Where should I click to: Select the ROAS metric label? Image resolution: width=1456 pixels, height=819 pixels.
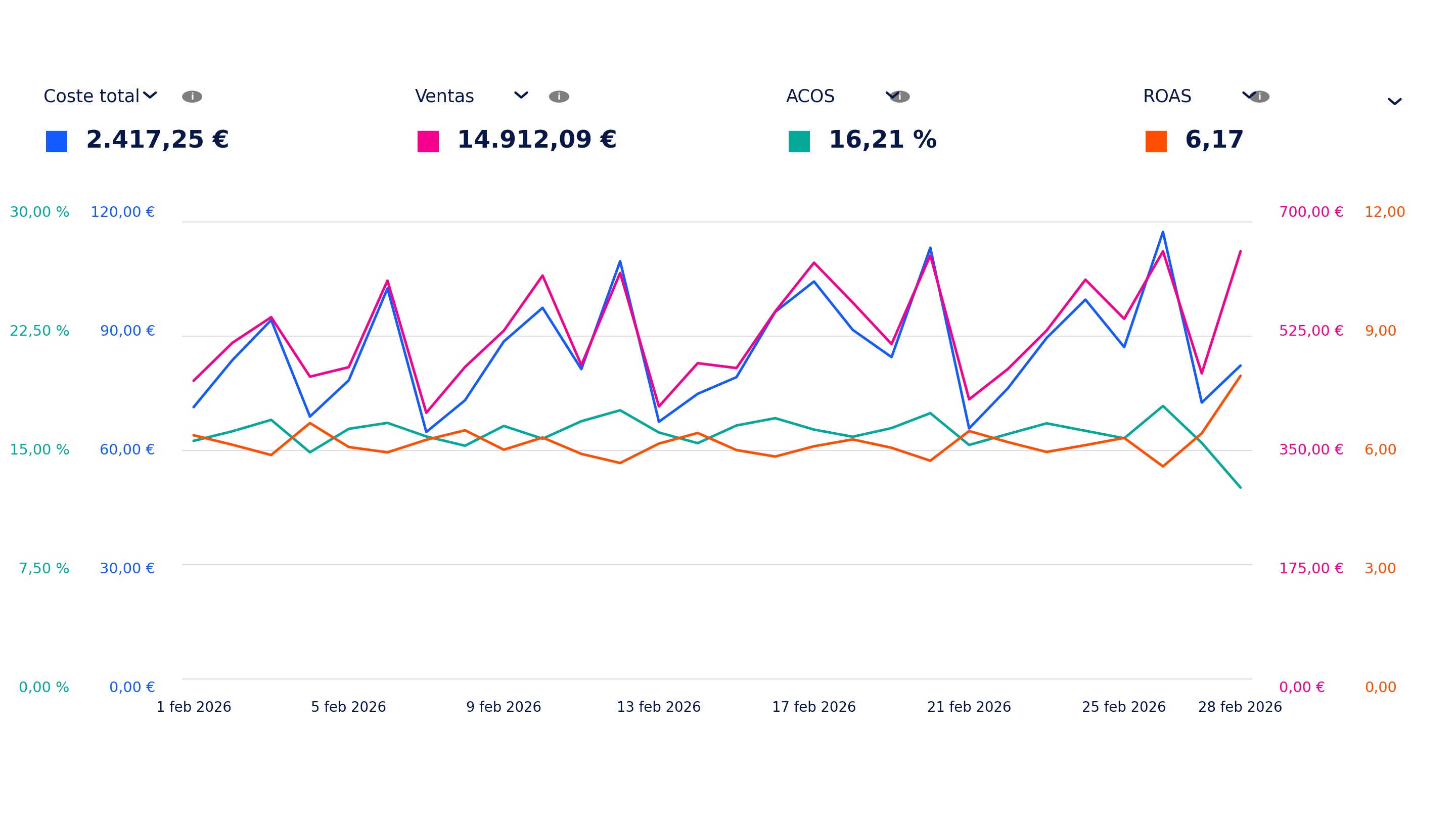tap(1167, 97)
